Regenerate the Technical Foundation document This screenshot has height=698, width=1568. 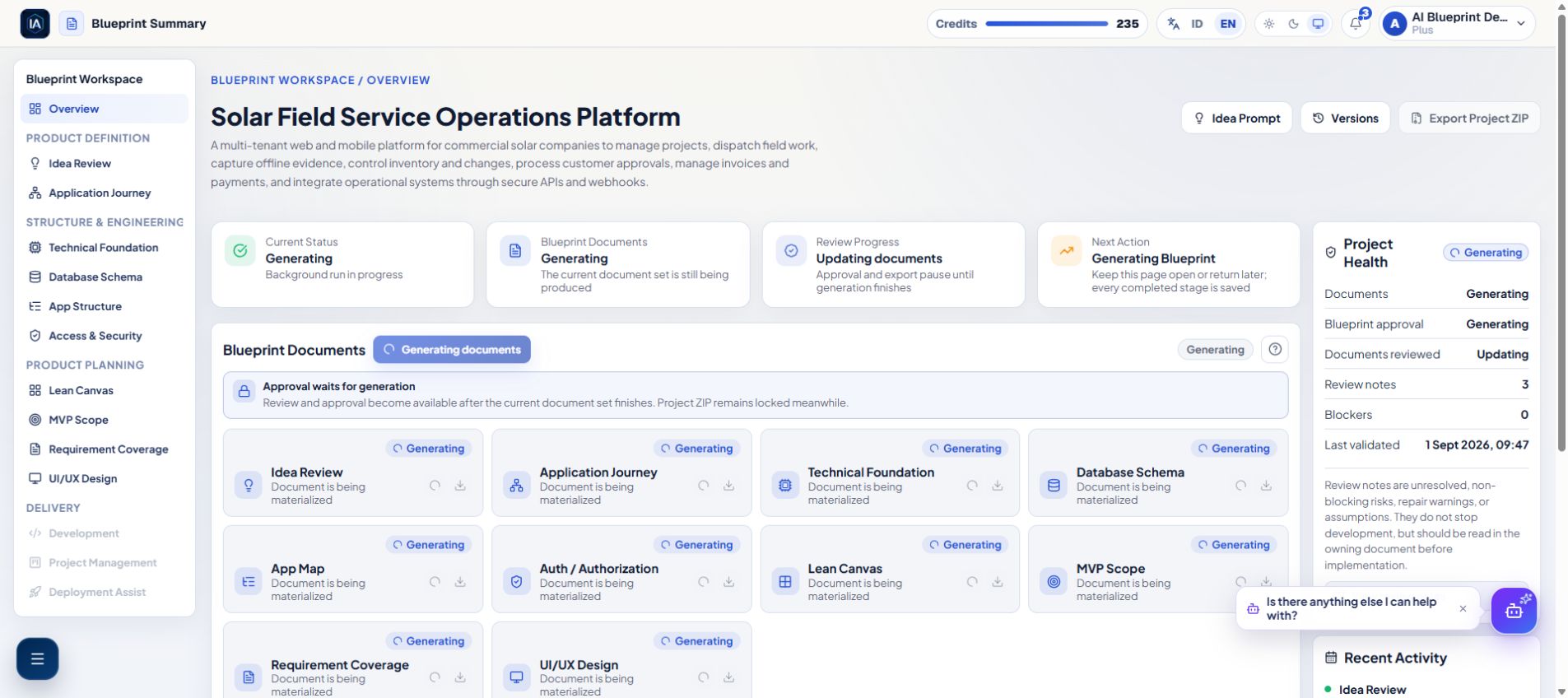point(972,486)
